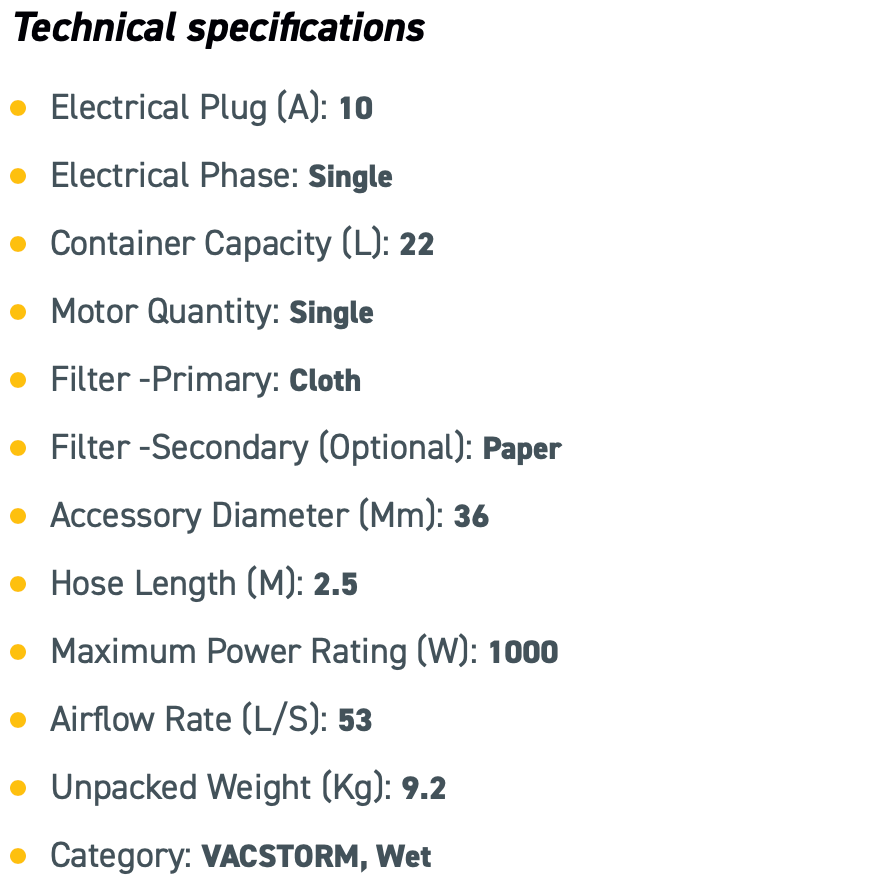This screenshot has height=888, width=888.
Task: Click the VACSTORM, Wet category text
Action: point(317,857)
